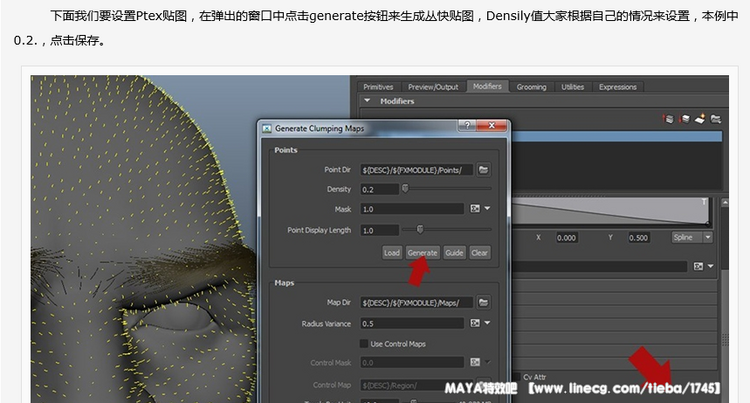
Task: Click the Guide button
Action: pyautogui.click(x=454, y=253)
